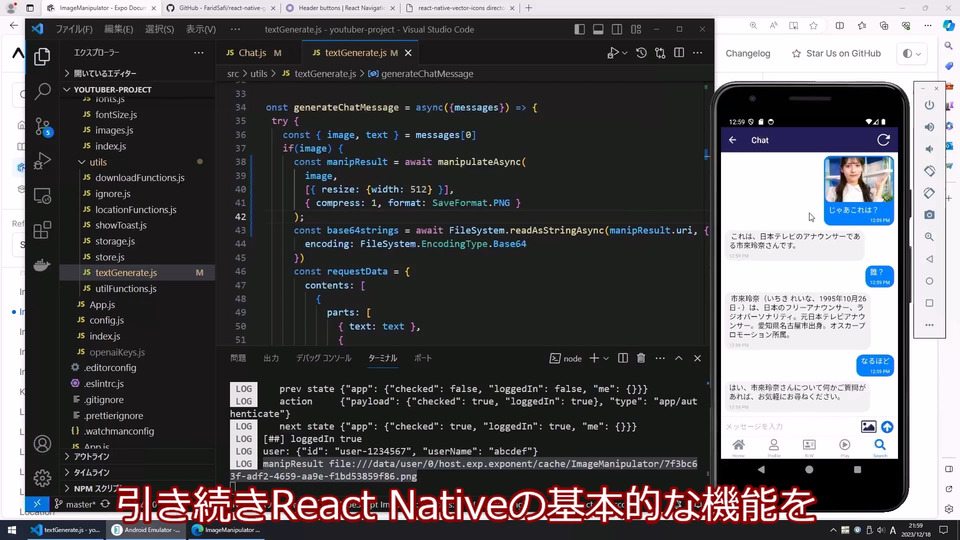Click the message input field in chat

coord(791,427)
